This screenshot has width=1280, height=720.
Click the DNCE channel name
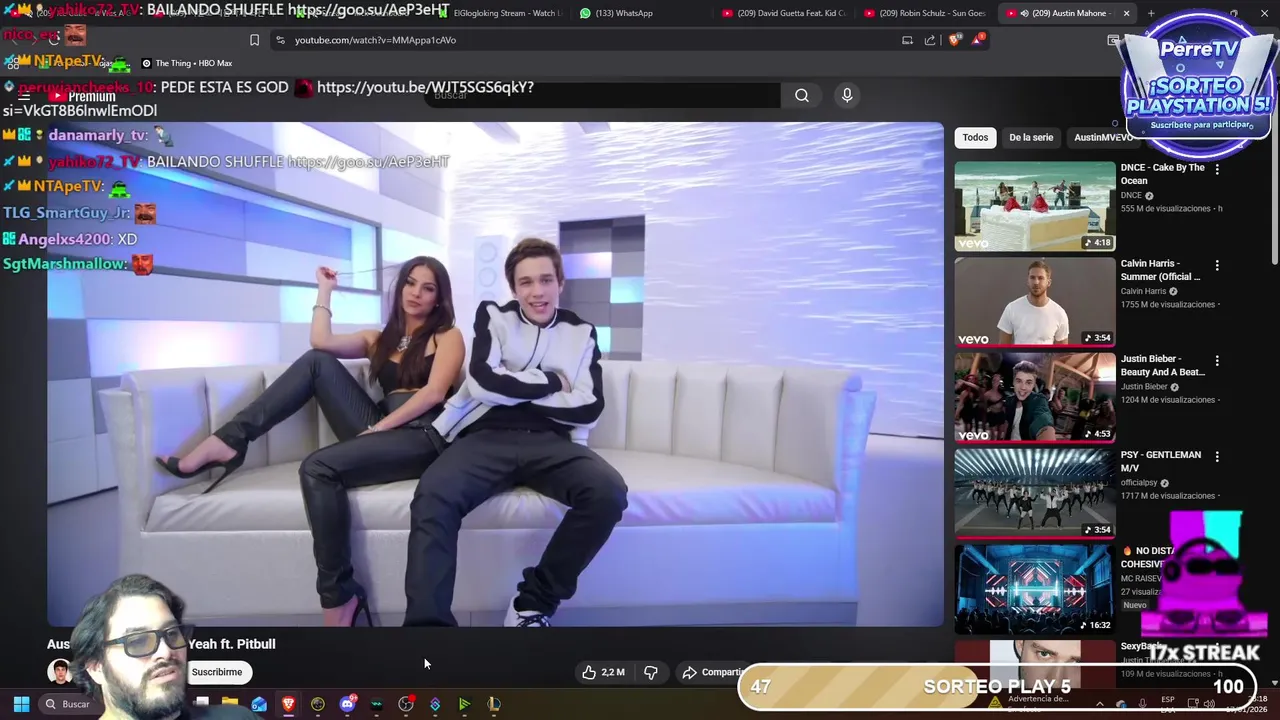coord(1131,196)
